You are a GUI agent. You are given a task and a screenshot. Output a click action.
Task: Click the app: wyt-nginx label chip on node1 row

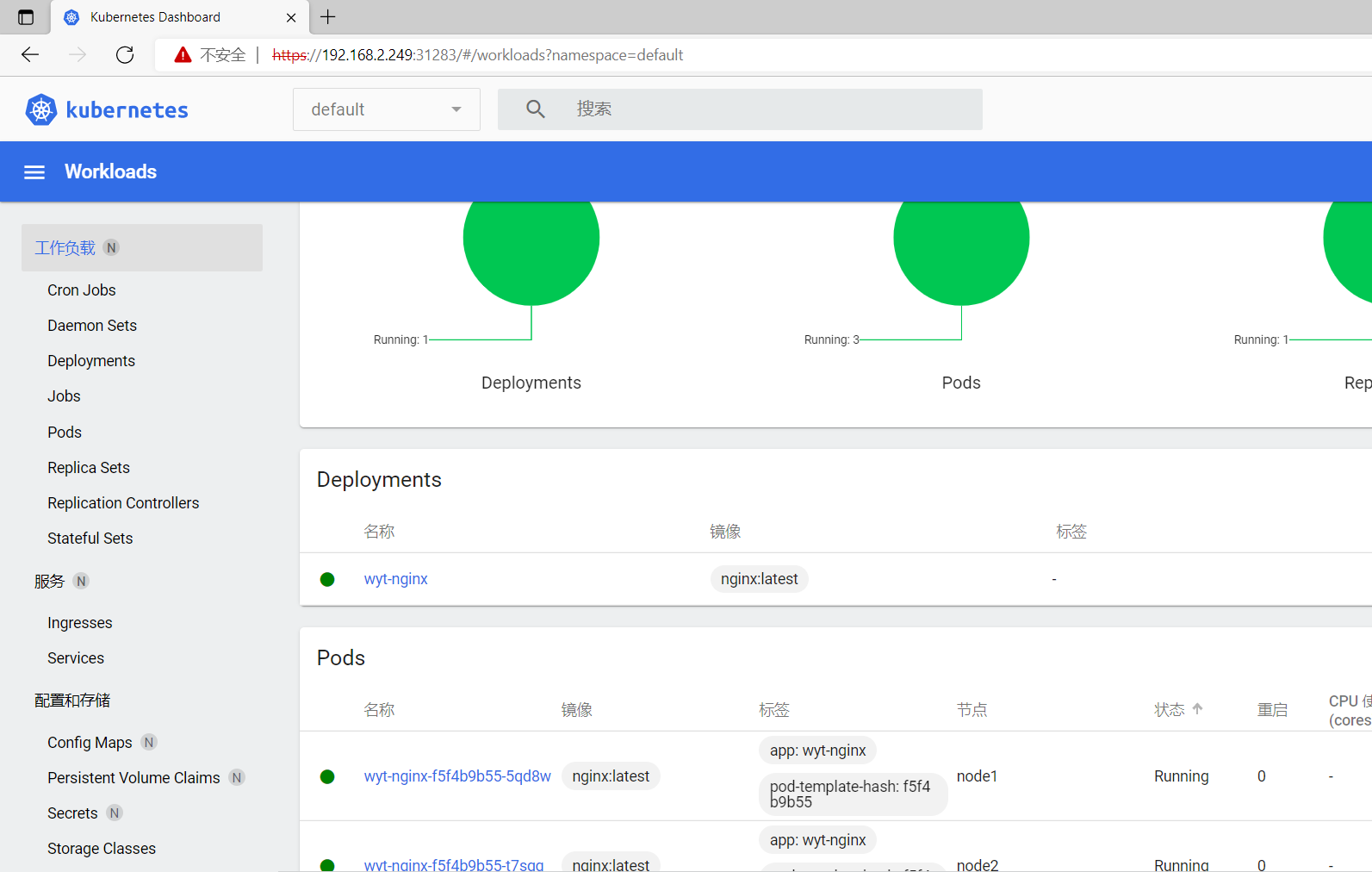tap(818, 751)
